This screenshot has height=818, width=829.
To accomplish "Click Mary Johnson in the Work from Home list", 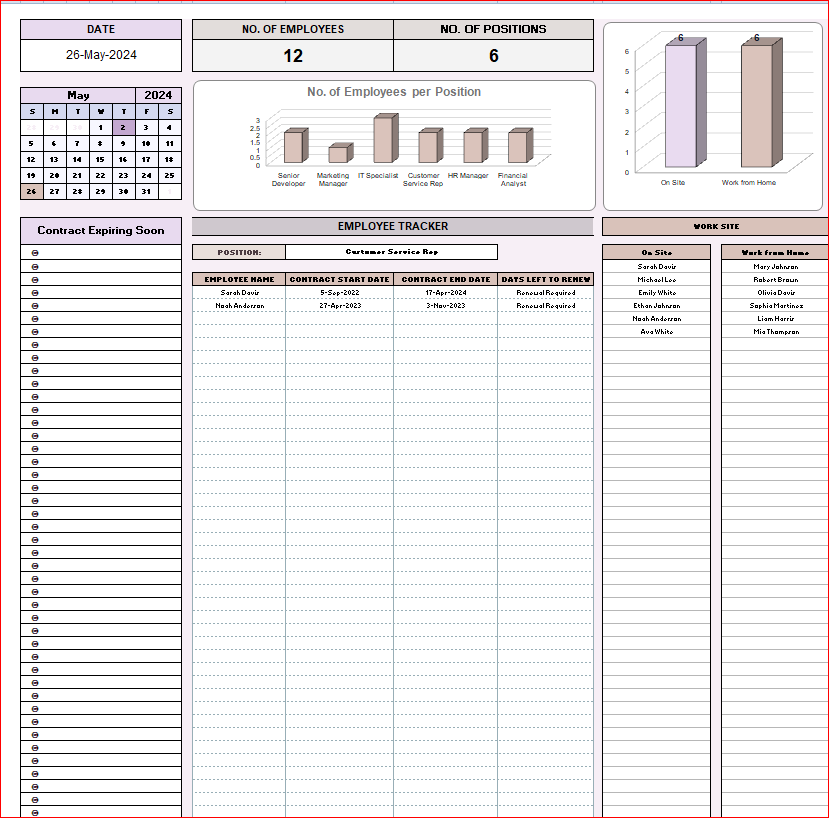I will [x=775, y=267].
